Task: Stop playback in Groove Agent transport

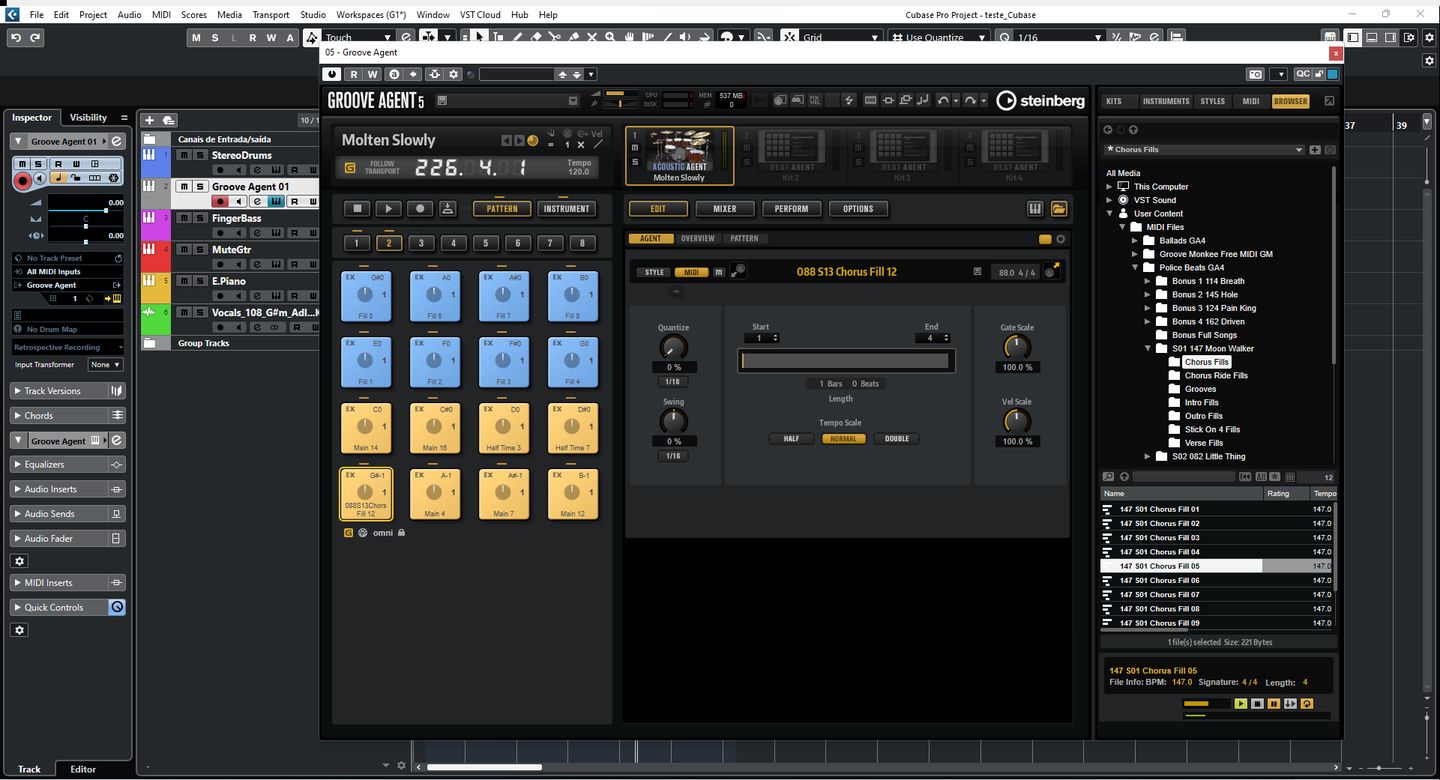Action: [357, 209]
